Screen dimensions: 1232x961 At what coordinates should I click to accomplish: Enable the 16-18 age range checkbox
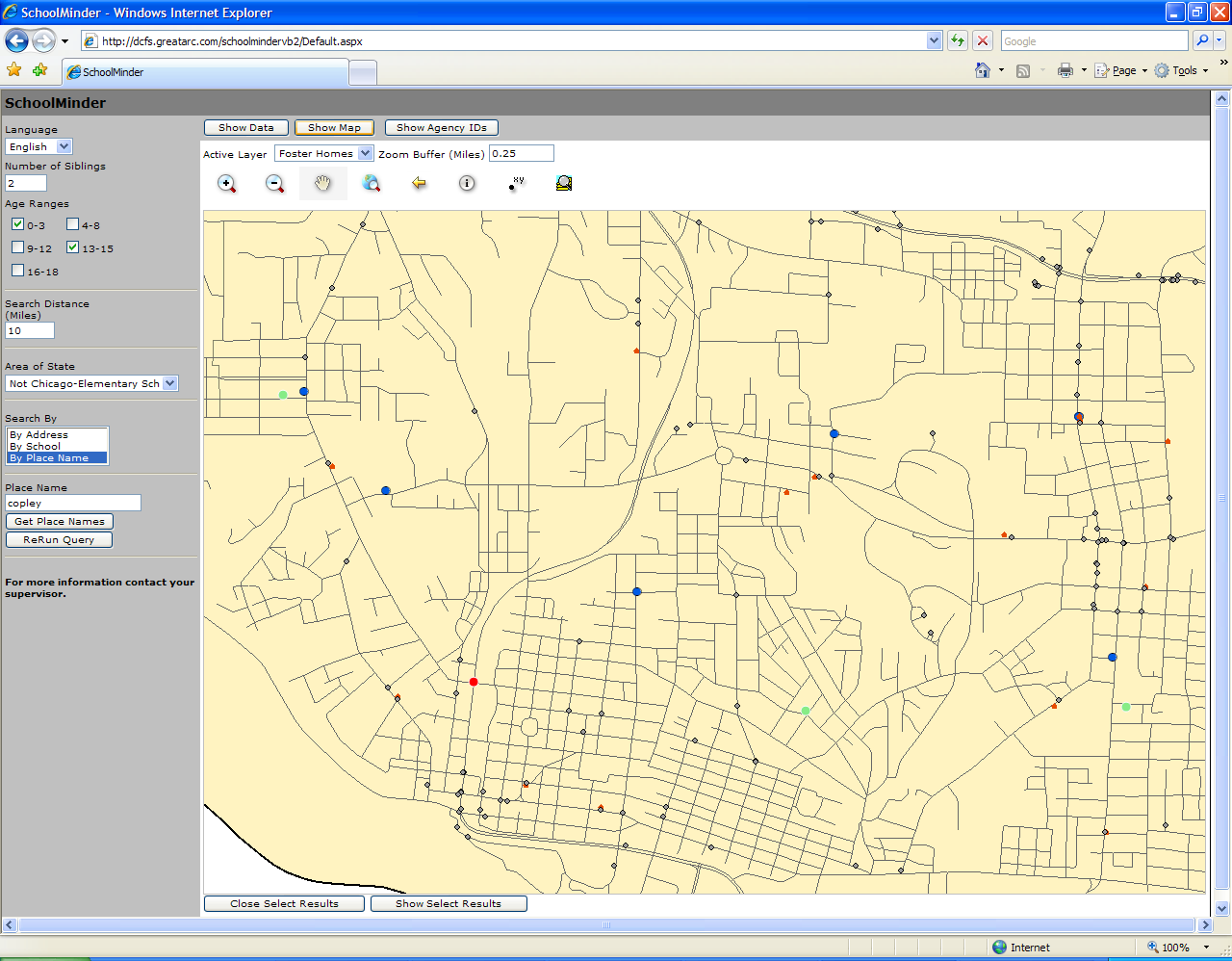click(x=17, y=271)
